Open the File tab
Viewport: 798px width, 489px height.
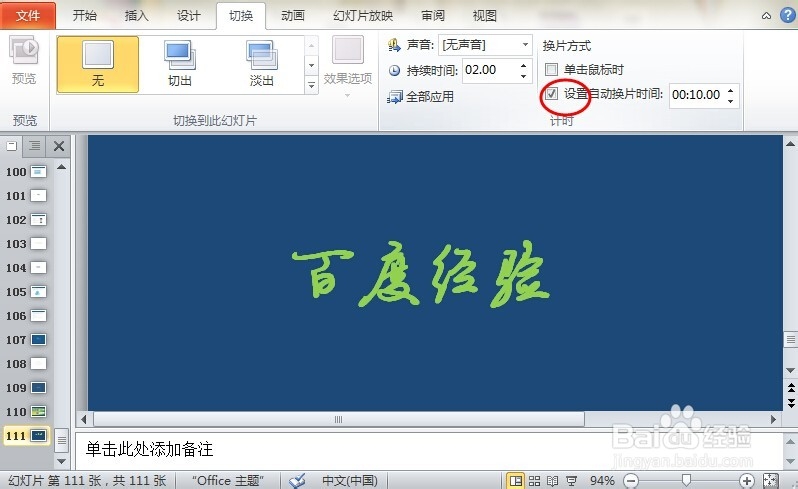pos(28,15)
